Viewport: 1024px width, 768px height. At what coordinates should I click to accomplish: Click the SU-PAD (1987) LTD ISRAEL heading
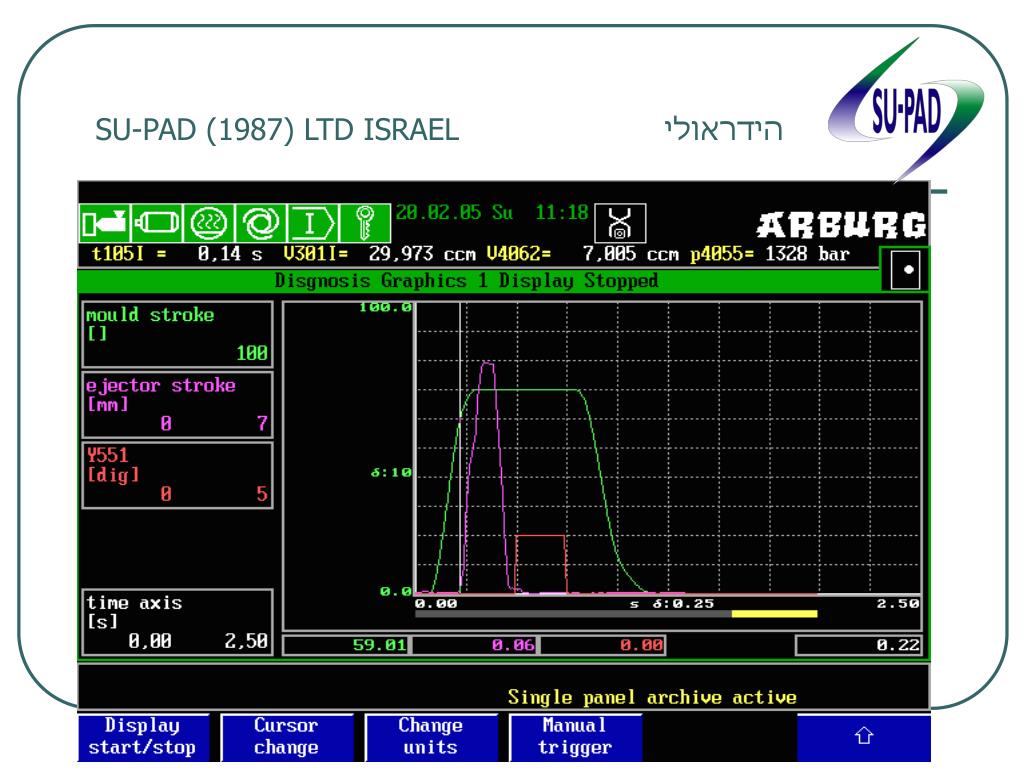[x=277, y=130]
